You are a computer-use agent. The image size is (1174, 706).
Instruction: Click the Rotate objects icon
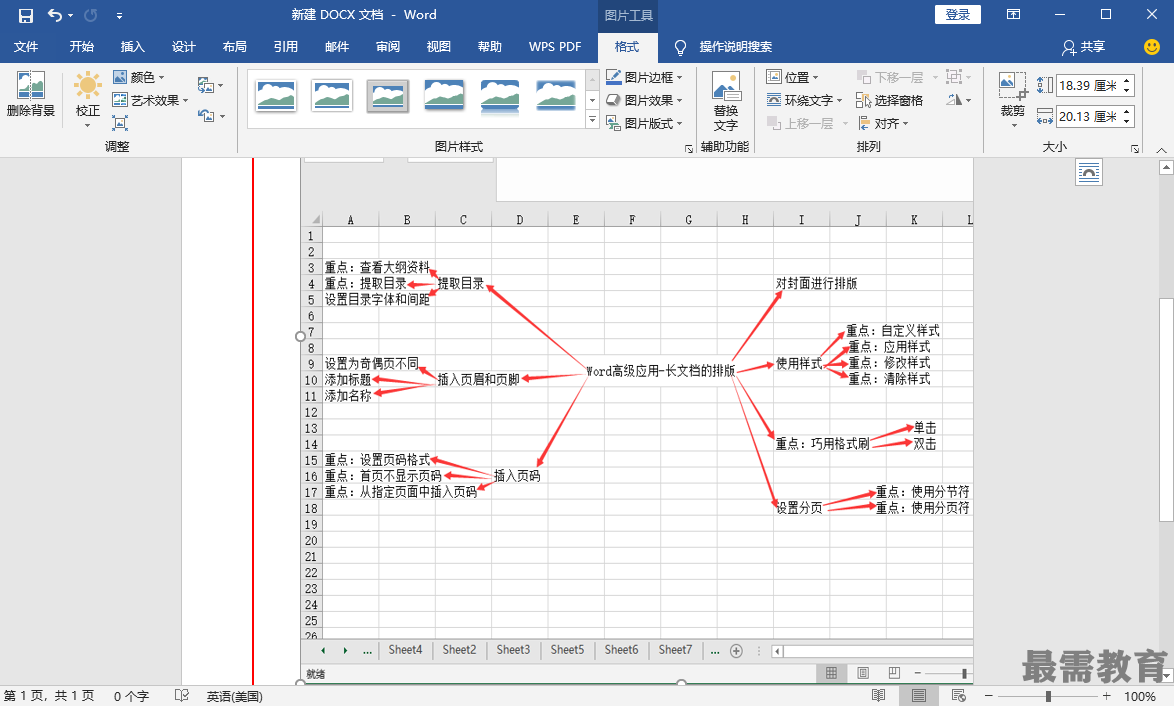tap(958, 100)
